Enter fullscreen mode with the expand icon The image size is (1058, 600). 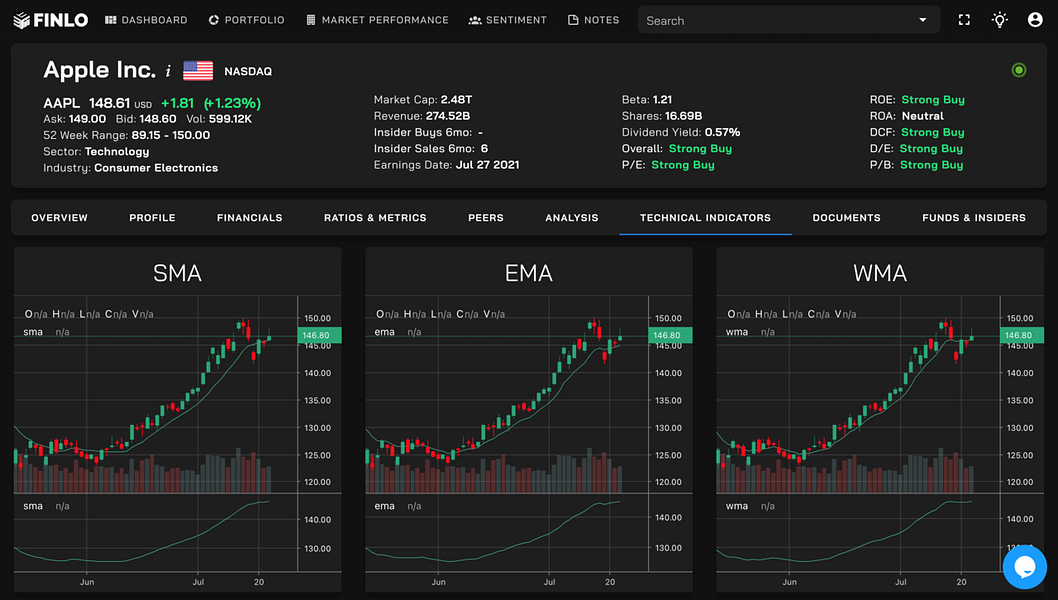[x=964, y=20]
